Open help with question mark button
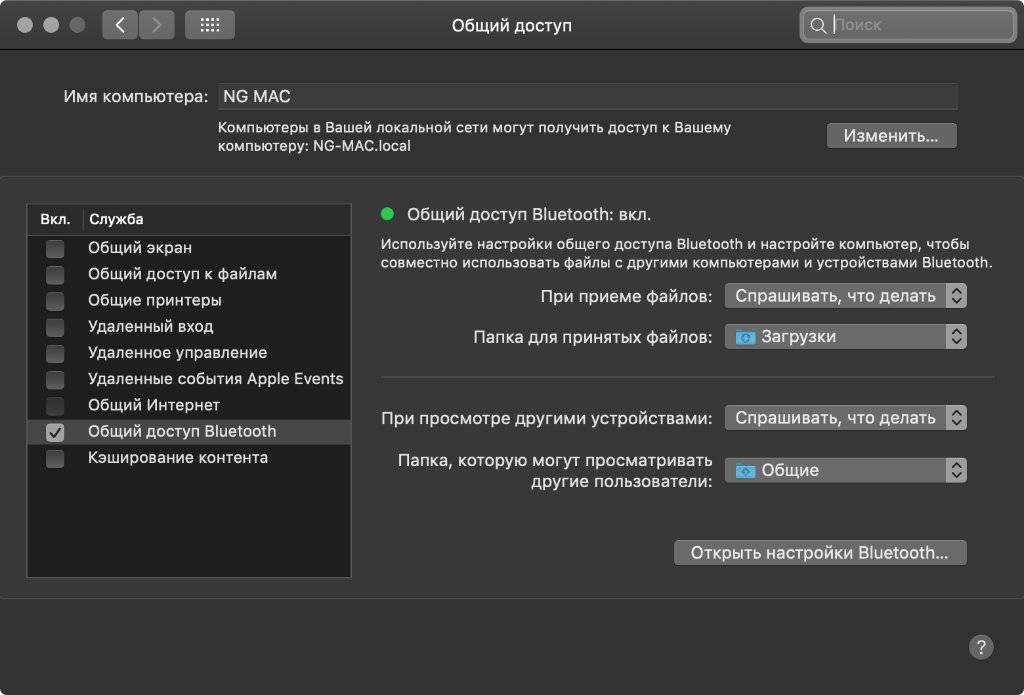This screenshot has width=1024, height=695. 981,646
